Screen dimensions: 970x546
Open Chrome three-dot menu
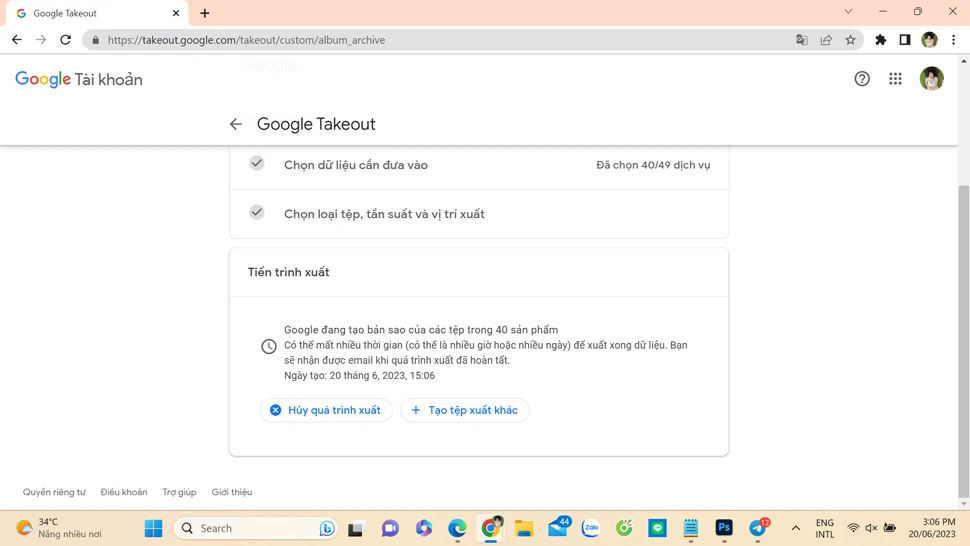[x=953, y=40]
